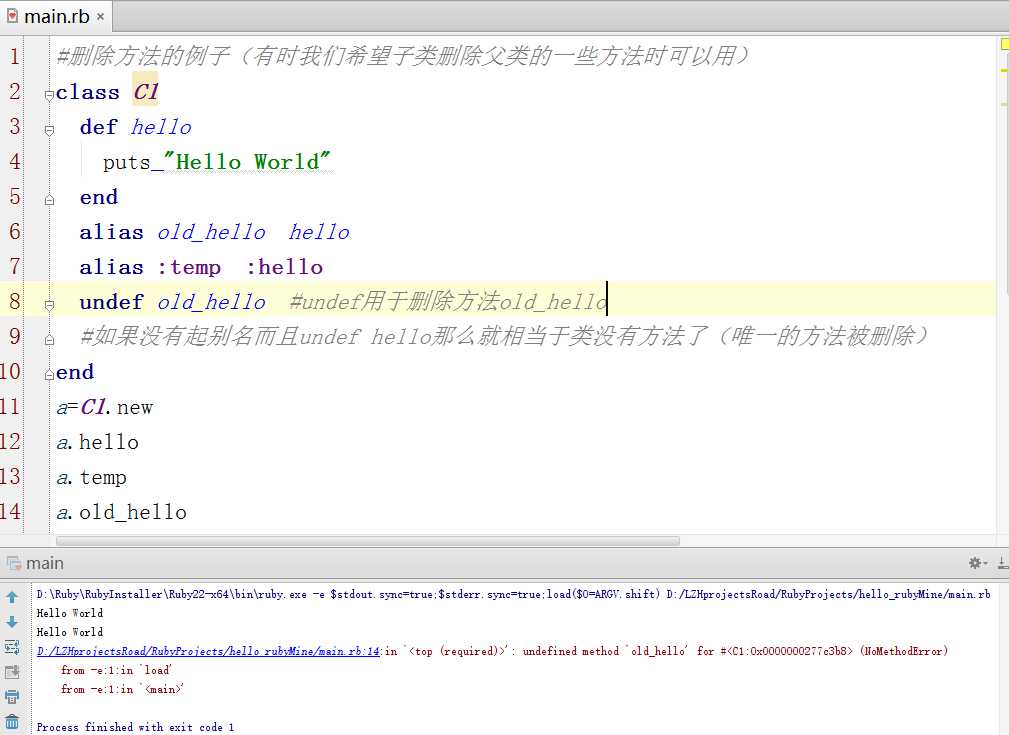Click the Print icon in Run console
The height and width of the screenshot is (735, 1009).
point(12,697)
